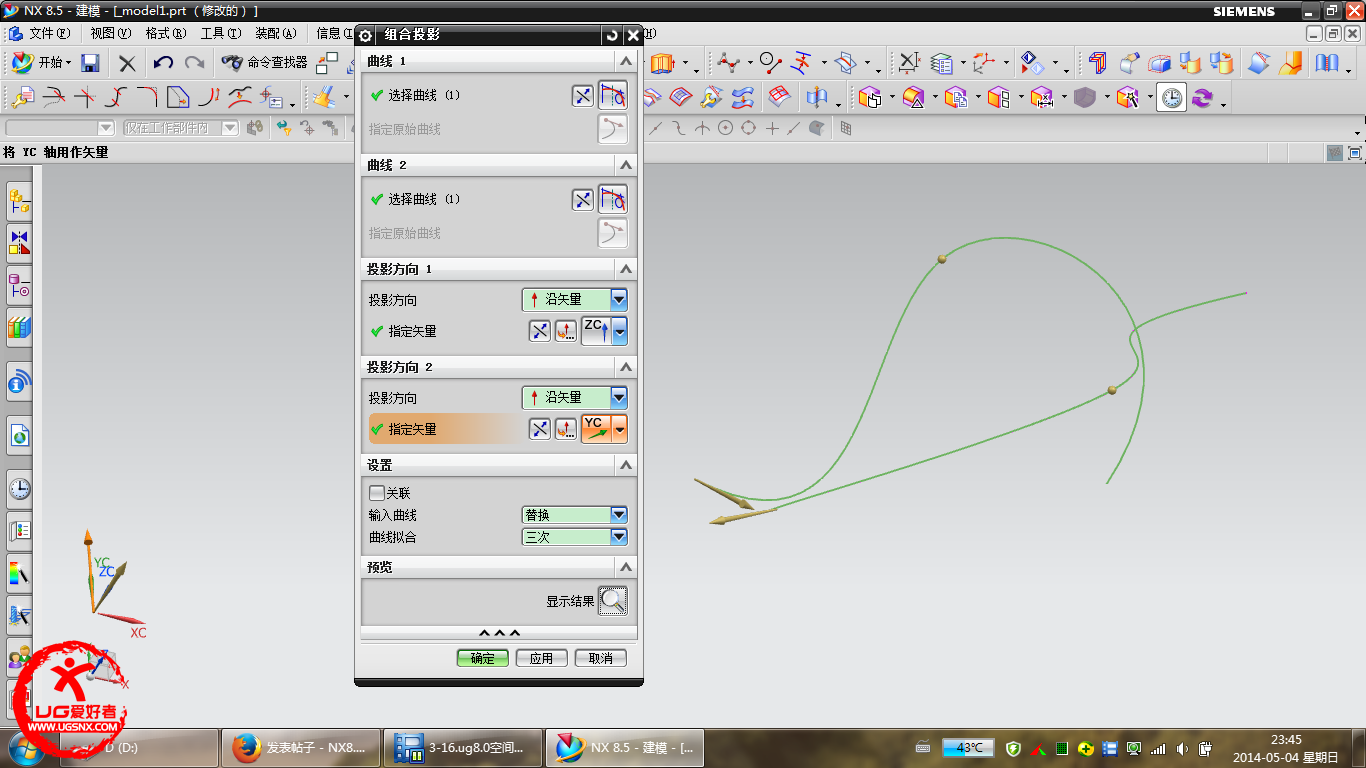Open the 格式 menu

point(165,33)
